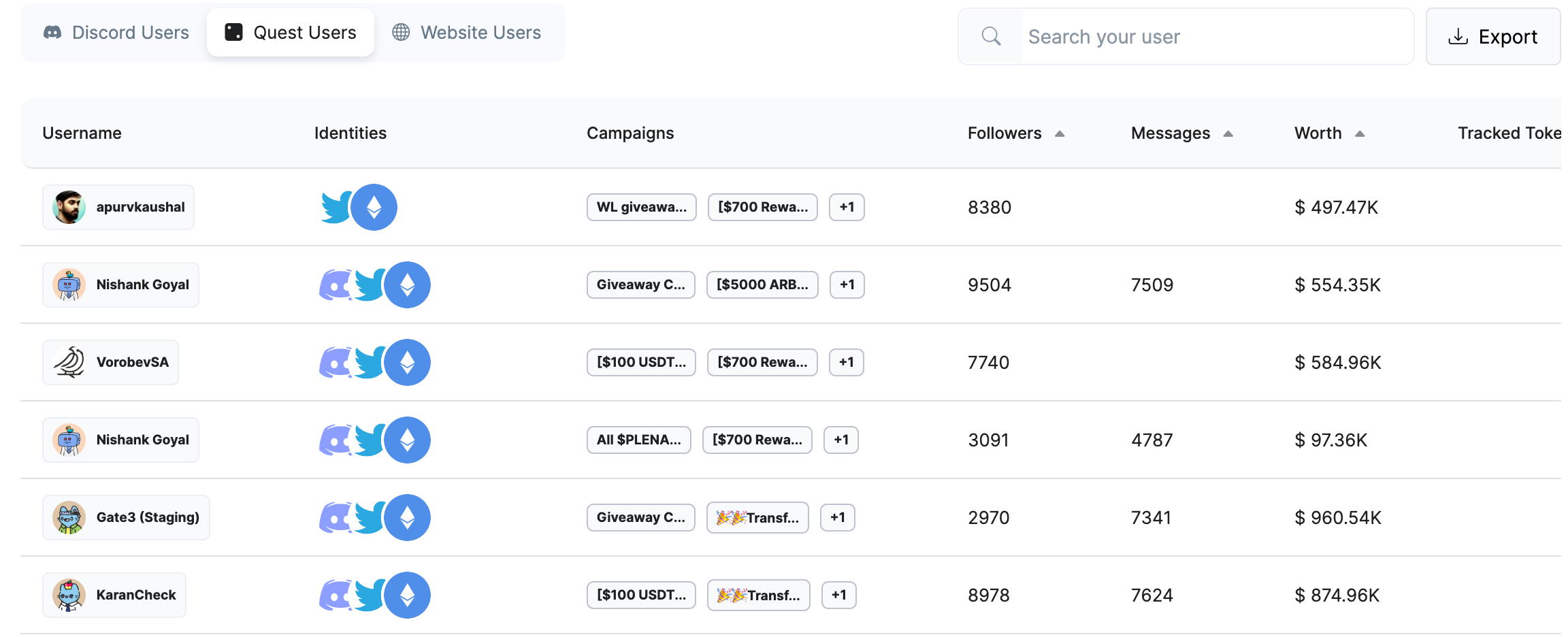Screen dimensions: 1568x637
Task: Click Ethereum icon in the 9504 followers row
Action: [407, 284]
